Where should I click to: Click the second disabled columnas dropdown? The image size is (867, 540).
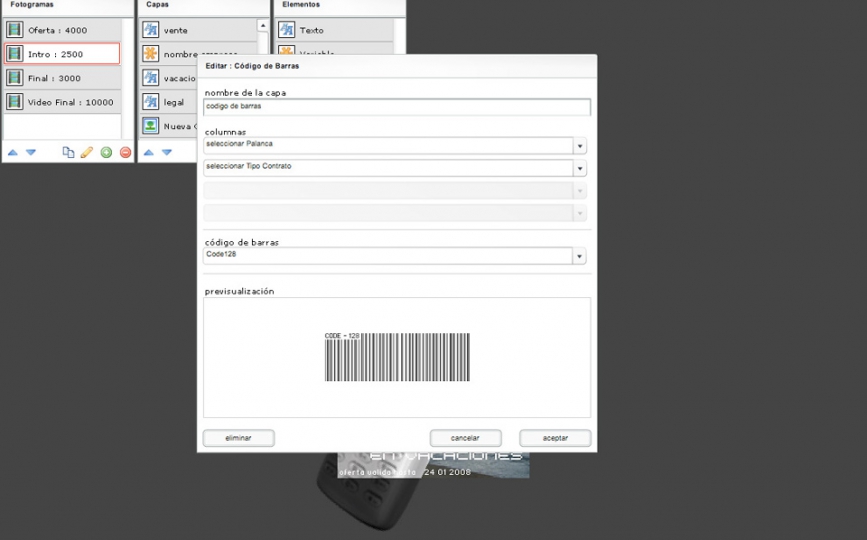(395, 213)
